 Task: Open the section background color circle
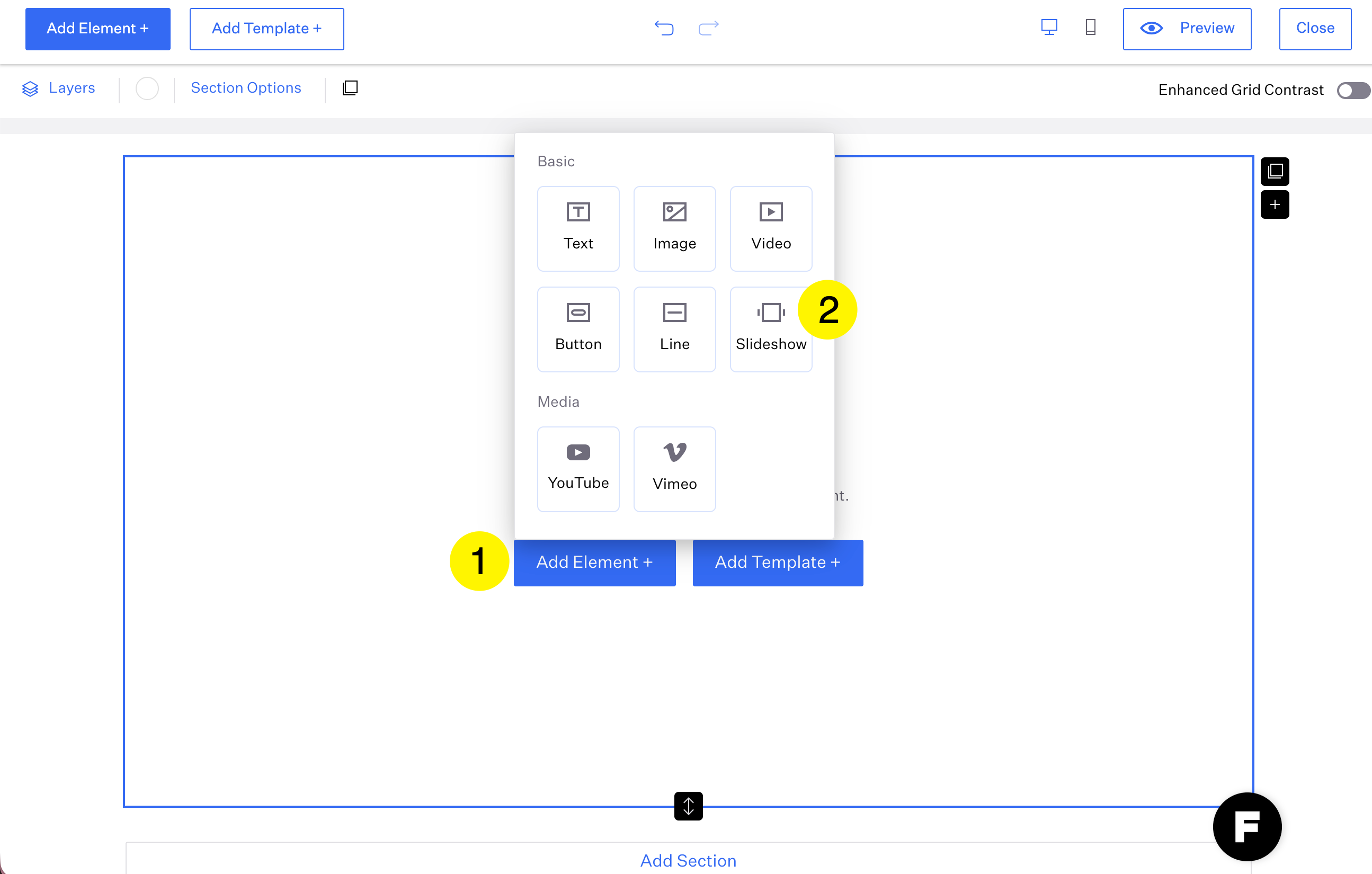pos(147,89)
